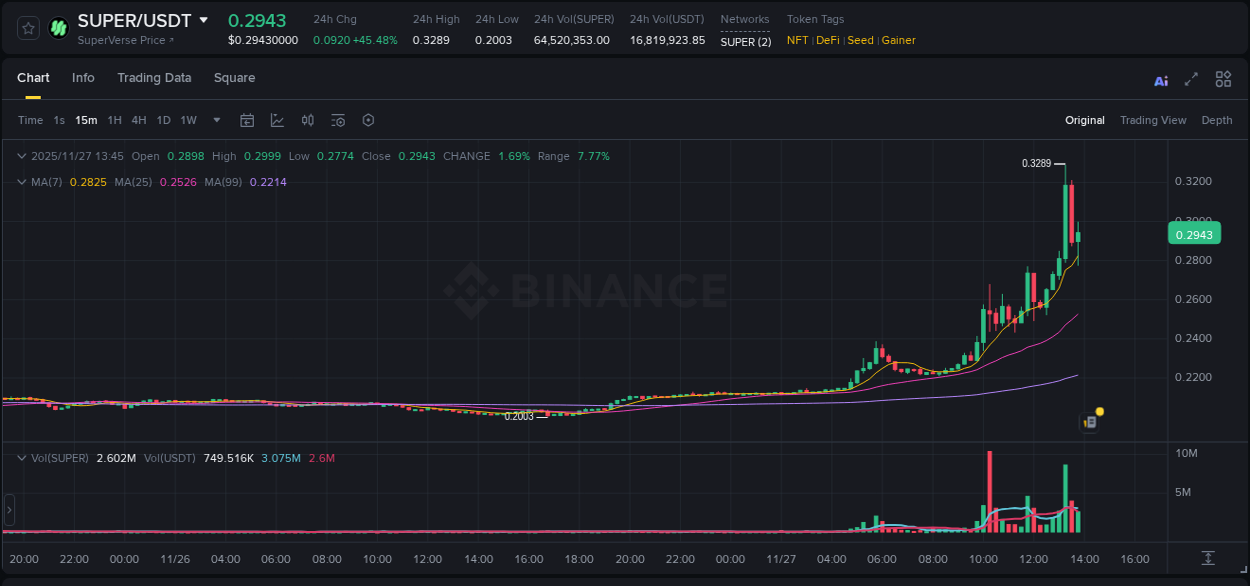The image size is (1250, 586).
Task: Click the Ai analysis icon
Action: click(1160, 79)
